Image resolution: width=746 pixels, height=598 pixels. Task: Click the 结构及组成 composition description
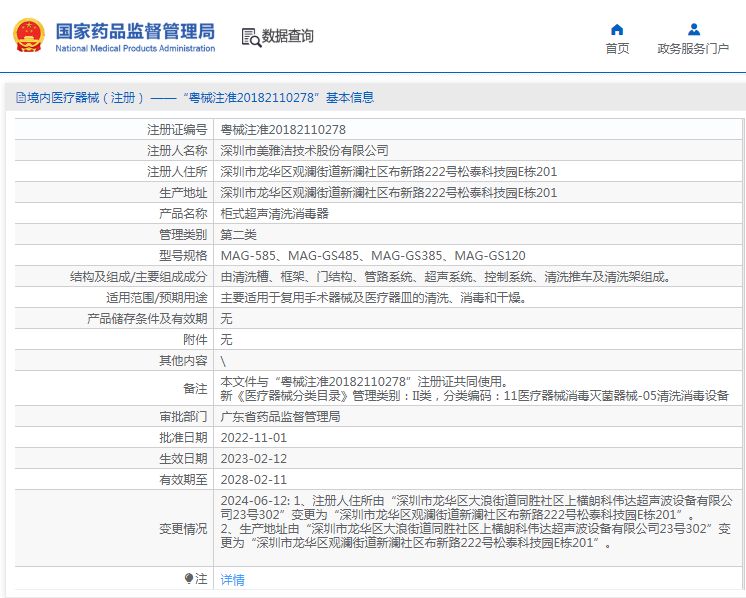[x=445, y=276]
